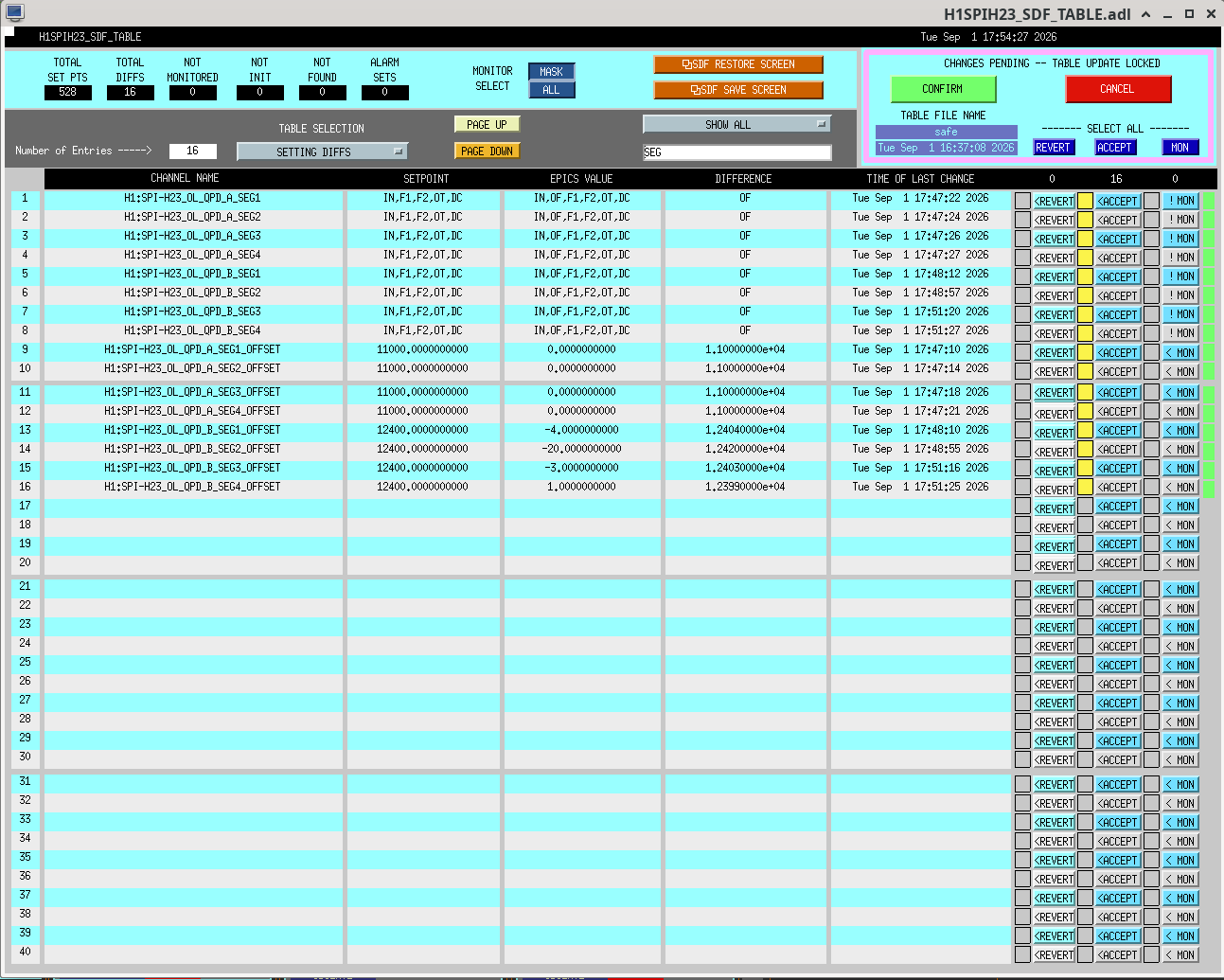This screenshot has width=1224, height=980.
Task: Expand the SETTING DIFFS table selection dropdown
Action: [x=322, y=151]
